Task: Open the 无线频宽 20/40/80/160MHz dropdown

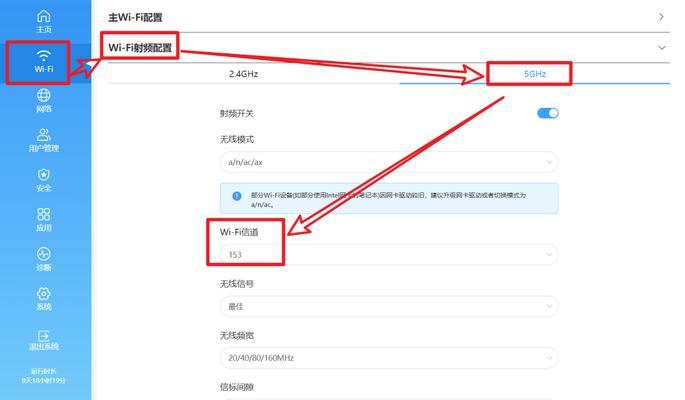Action: (x=389, y=358)
